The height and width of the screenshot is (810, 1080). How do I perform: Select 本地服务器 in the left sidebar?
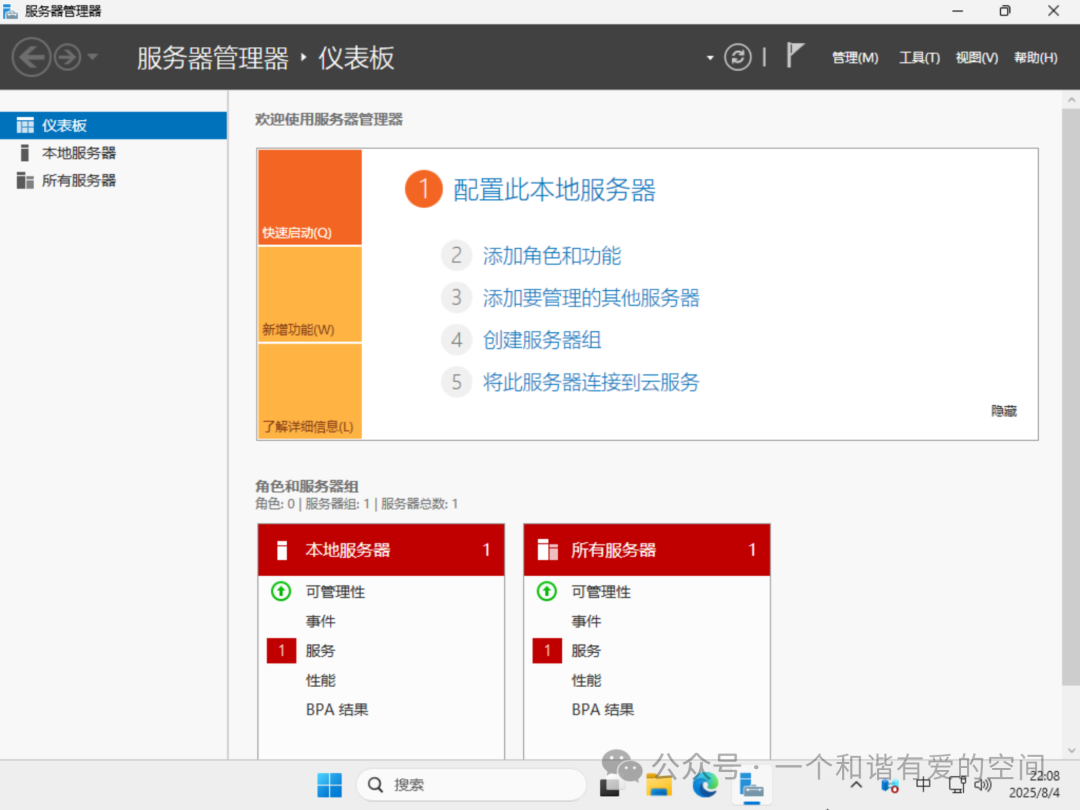[x=79, y=153]
